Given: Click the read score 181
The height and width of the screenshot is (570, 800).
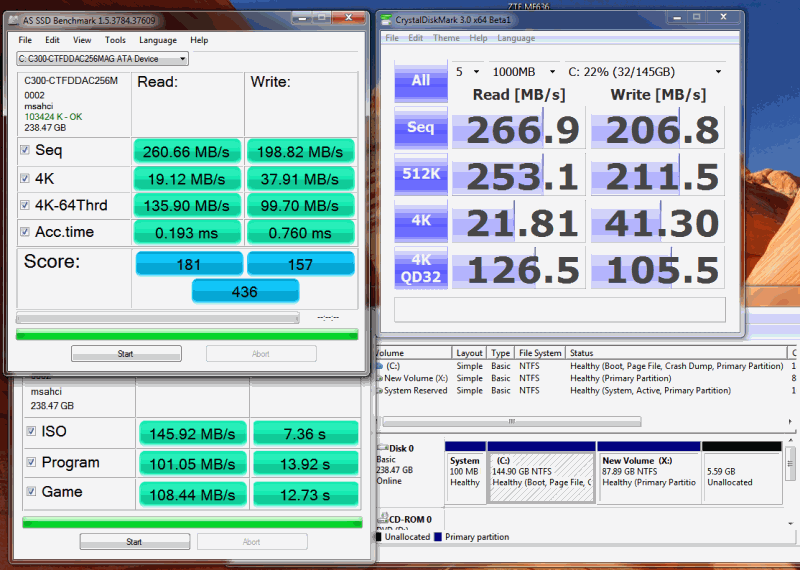Looking at the screenshot, I should [x=189, y=264].
